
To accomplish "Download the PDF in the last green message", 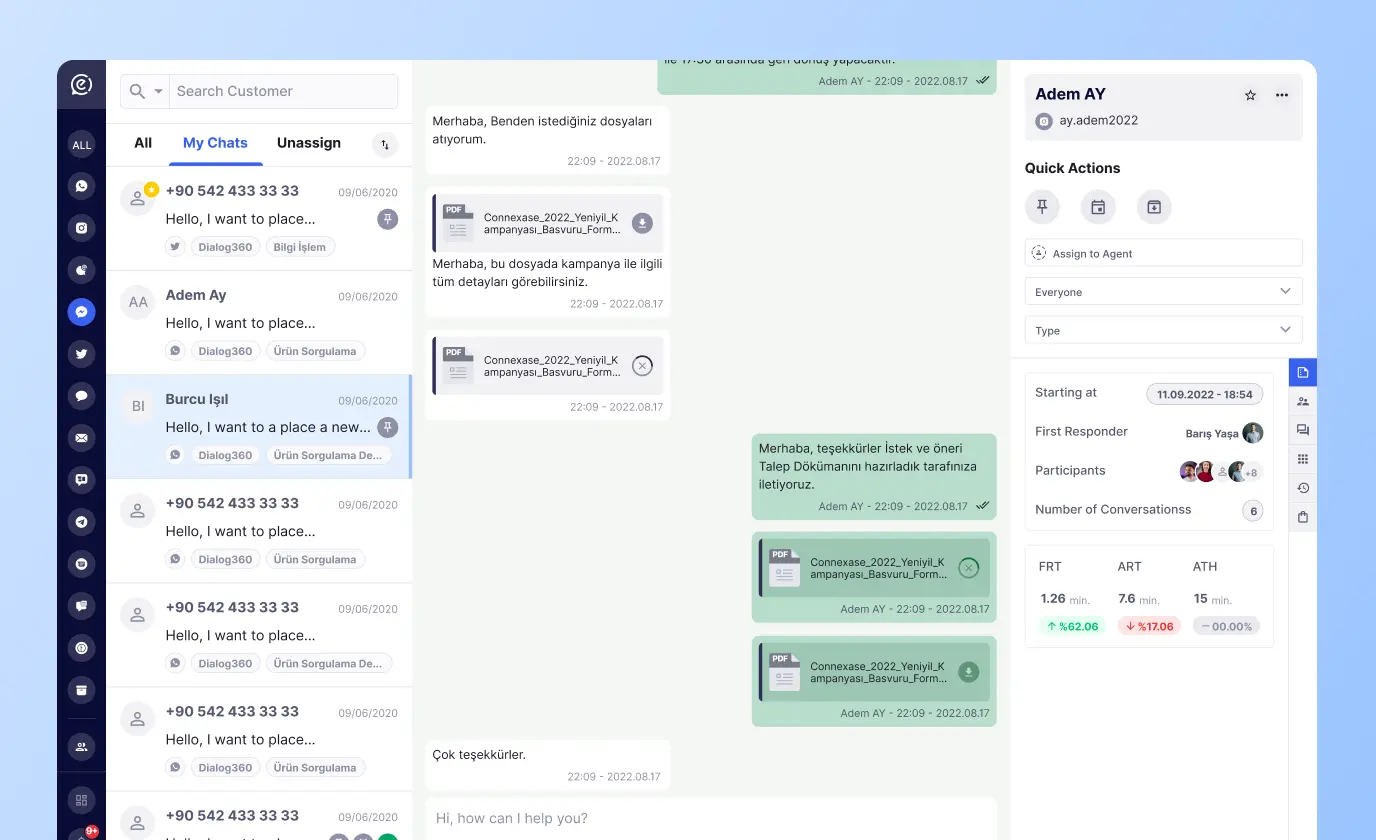I will [x=968, y=672].
